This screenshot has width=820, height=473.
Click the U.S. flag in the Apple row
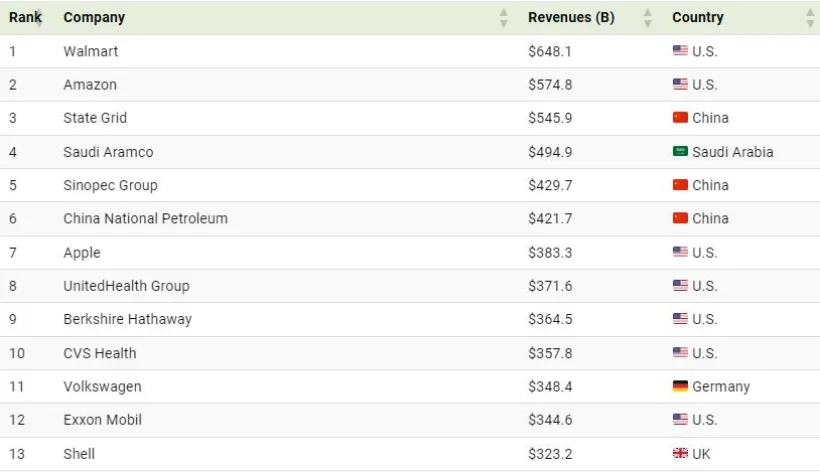(x=680, y=253)
